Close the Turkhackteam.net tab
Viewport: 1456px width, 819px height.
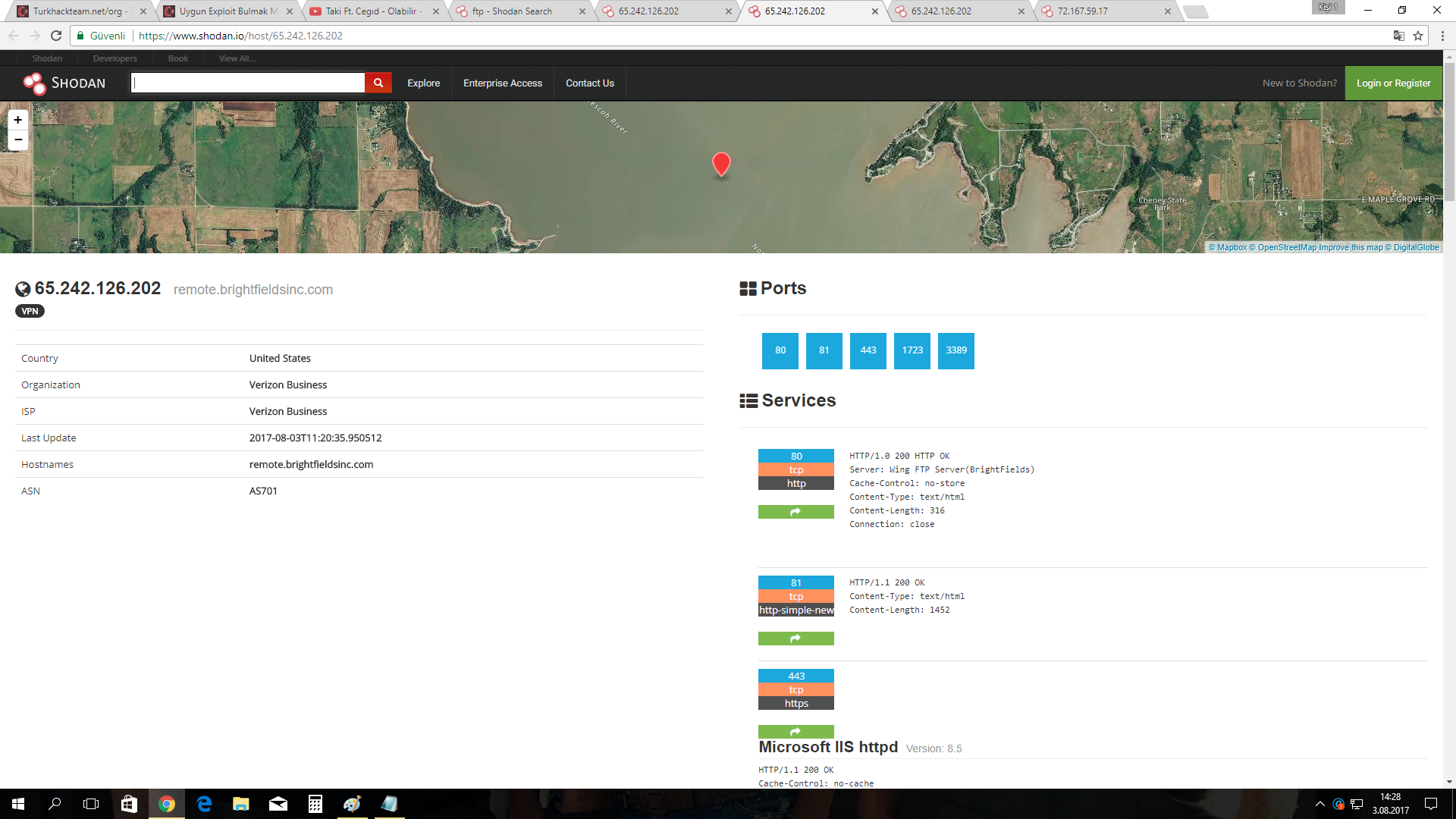point(143,11)
